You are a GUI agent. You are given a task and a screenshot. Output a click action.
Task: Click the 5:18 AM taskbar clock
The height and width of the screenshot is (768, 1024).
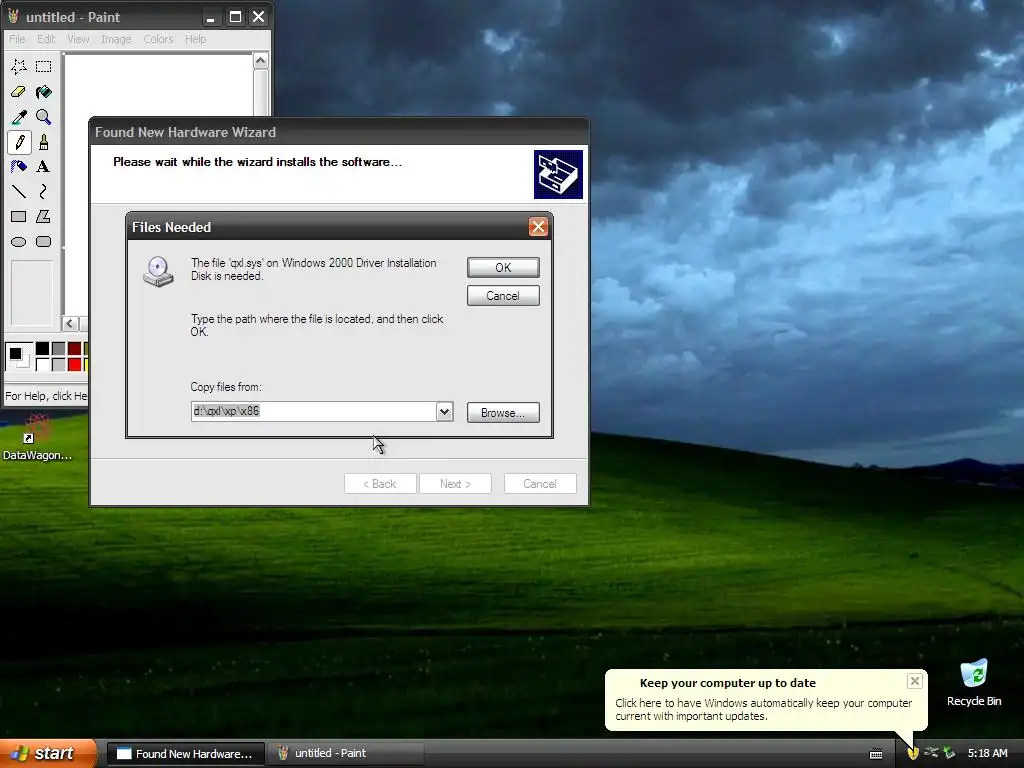point(987,754)
